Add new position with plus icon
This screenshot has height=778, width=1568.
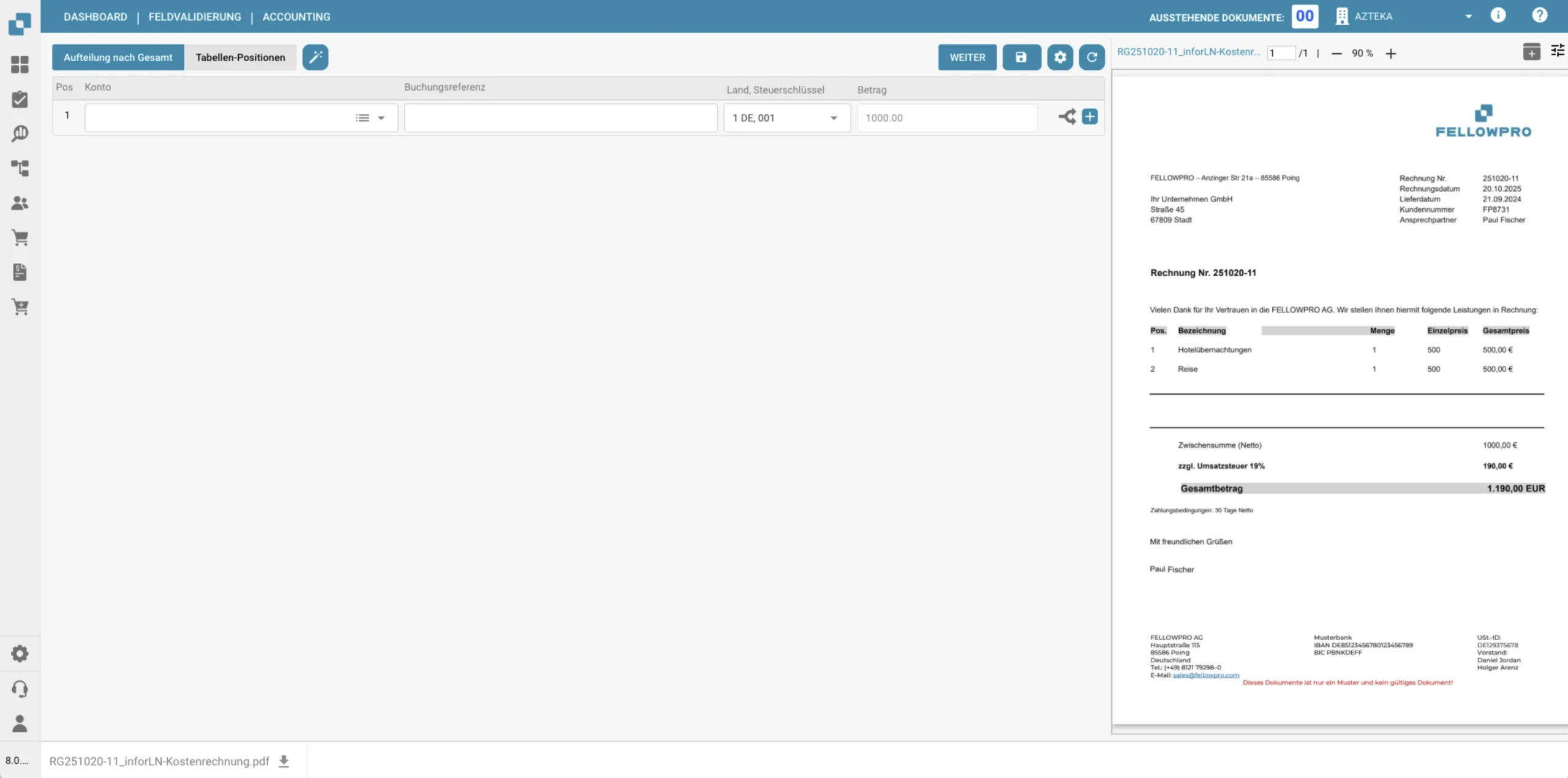tap(1090, 116)
